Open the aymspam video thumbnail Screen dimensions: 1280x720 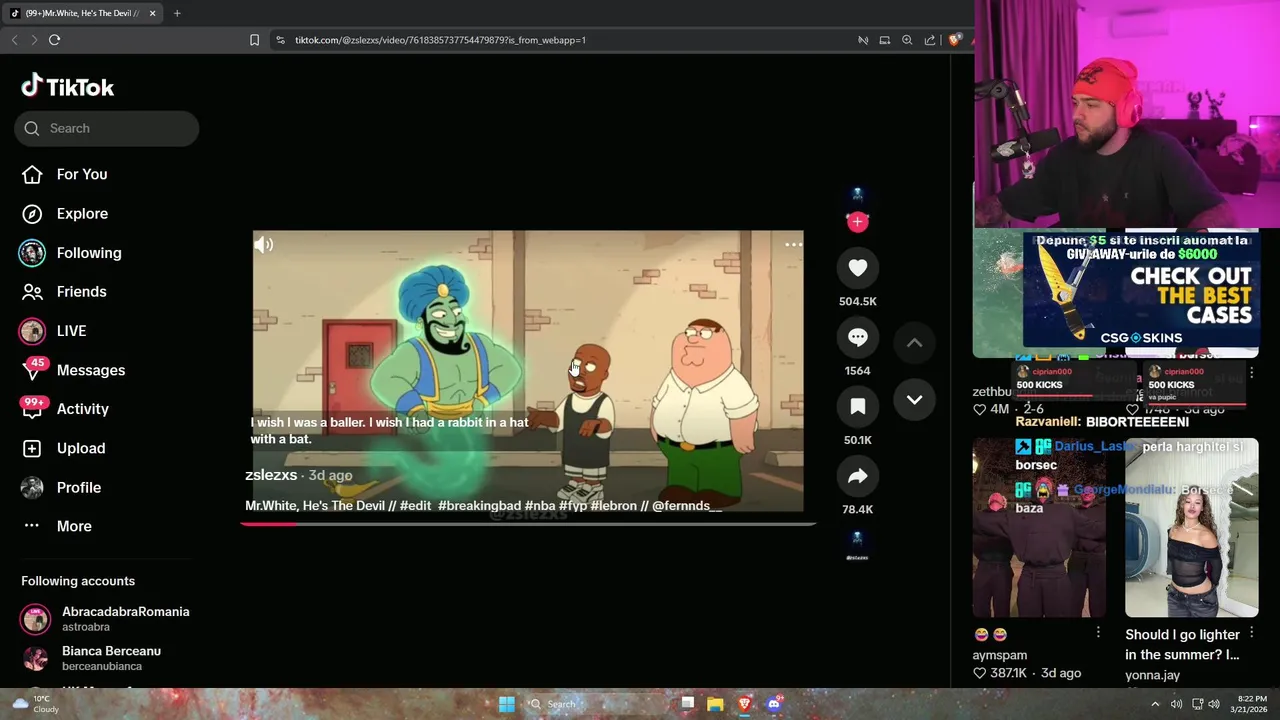1039,528
